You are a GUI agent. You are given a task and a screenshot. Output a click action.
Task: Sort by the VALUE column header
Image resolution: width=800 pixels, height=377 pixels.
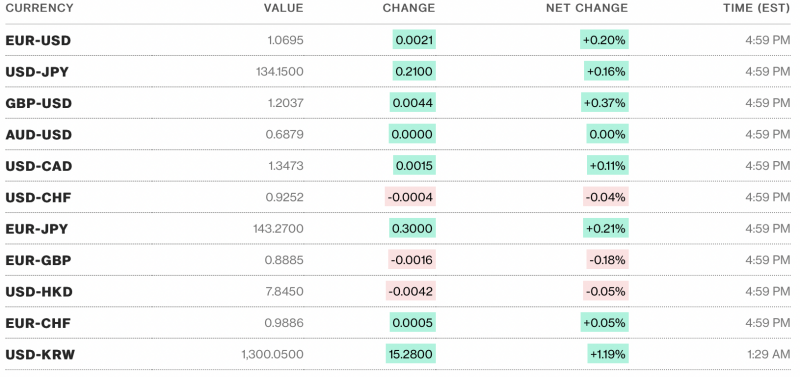coord(283,8)
